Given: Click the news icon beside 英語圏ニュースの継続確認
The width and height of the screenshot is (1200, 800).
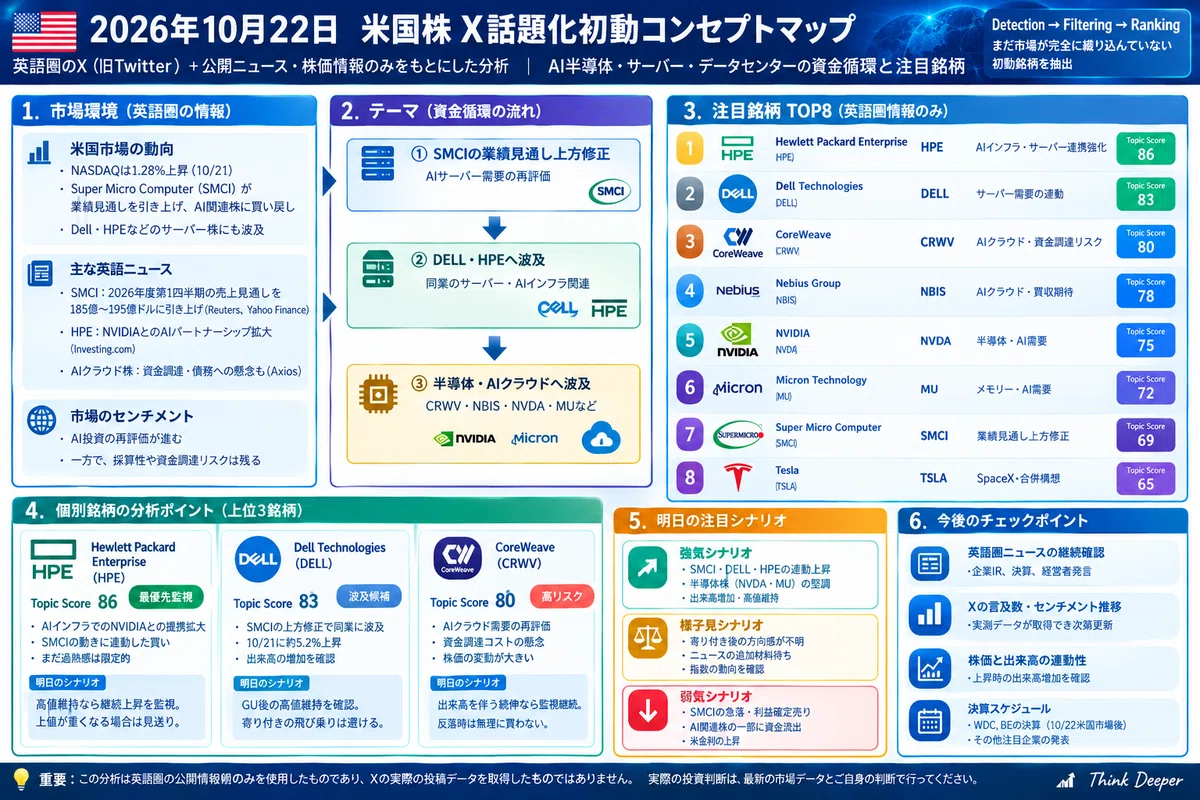Looking at the screenshot, I should (931, 562).
